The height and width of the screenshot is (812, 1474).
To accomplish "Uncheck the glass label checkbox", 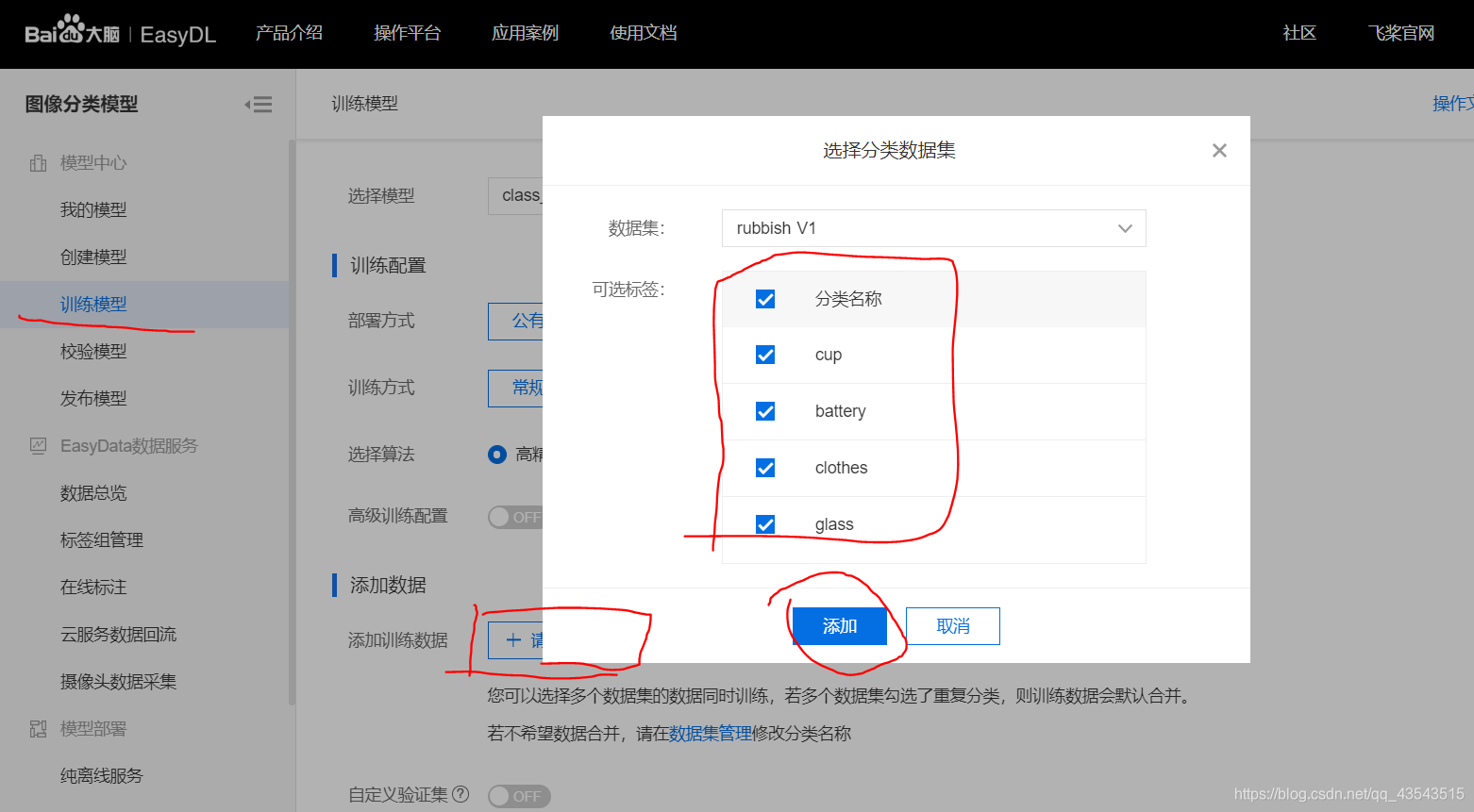I will [x=765, y=524].
